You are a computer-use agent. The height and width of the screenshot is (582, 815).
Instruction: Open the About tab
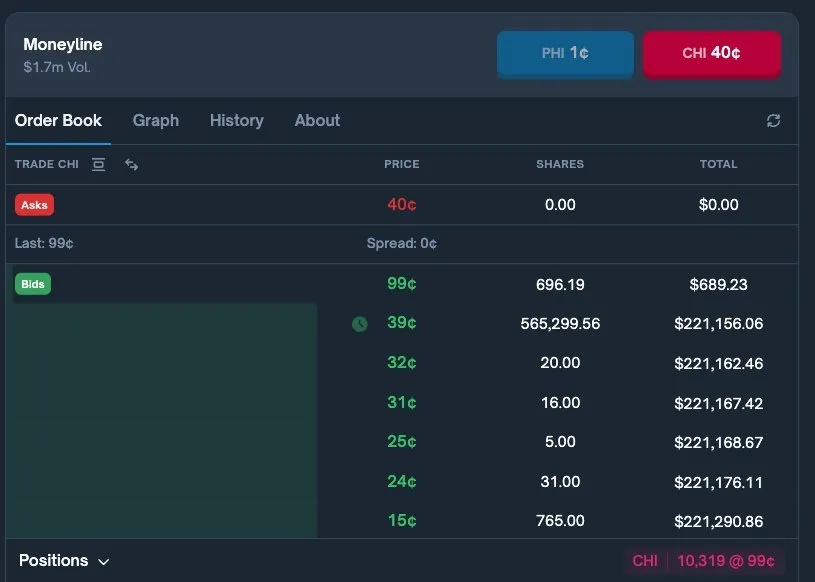pos(317,121)
